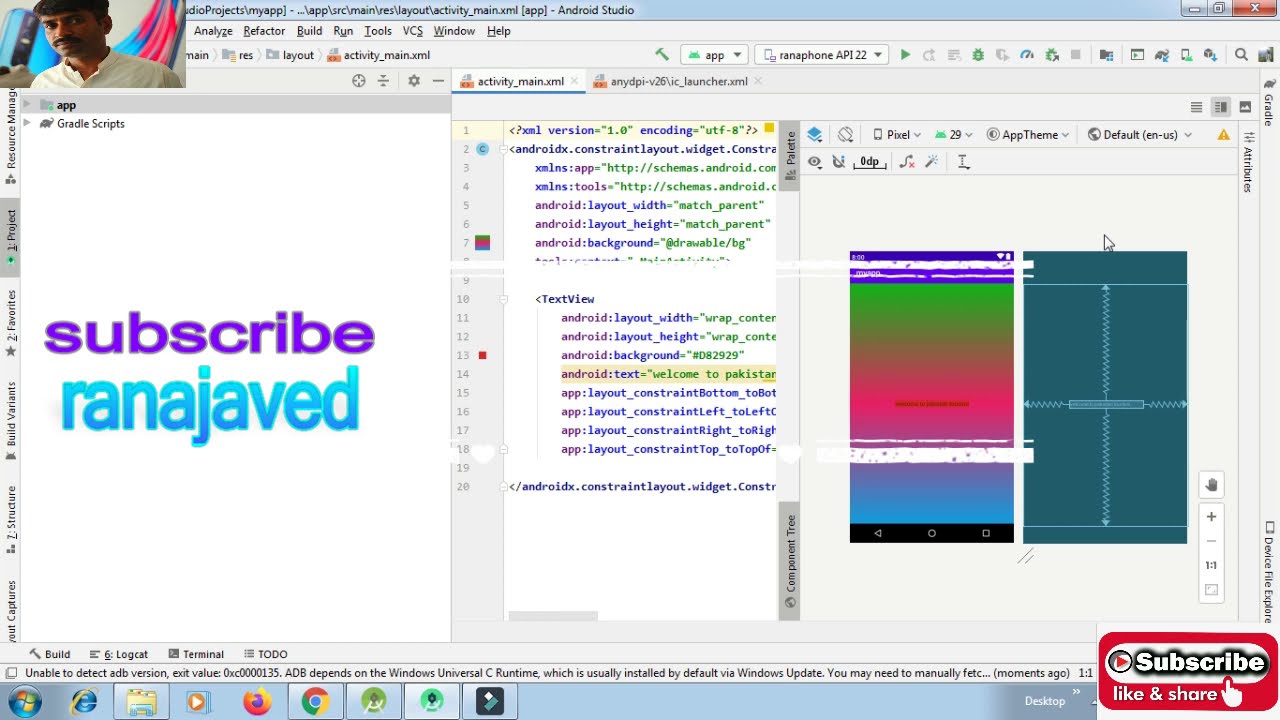Open Search Everywhere magnifier icon
The width and height of the screenshot is (1280, 720).
[x=1241, y=55]
